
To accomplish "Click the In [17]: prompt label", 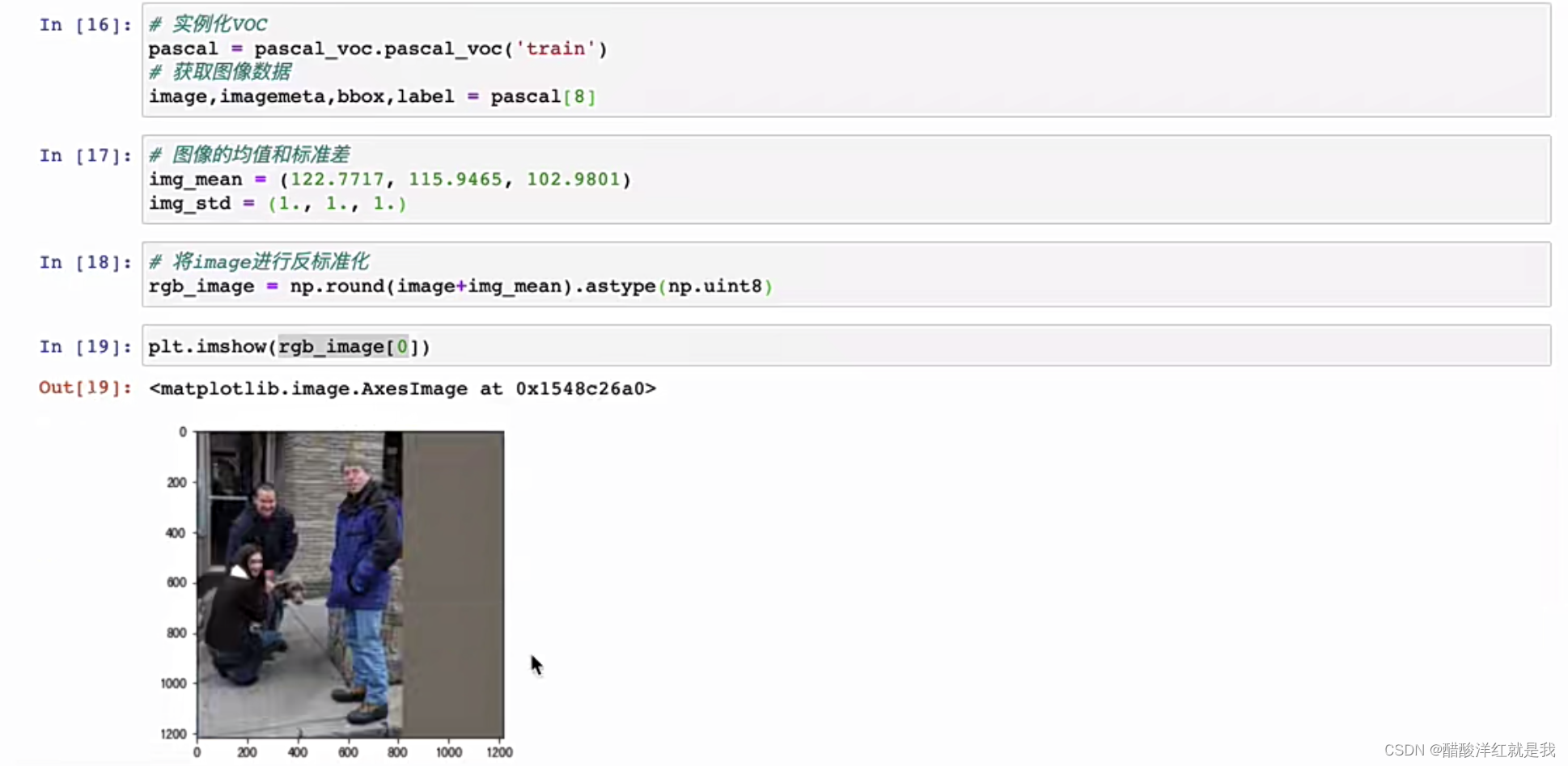I will [x=85, y=155].
